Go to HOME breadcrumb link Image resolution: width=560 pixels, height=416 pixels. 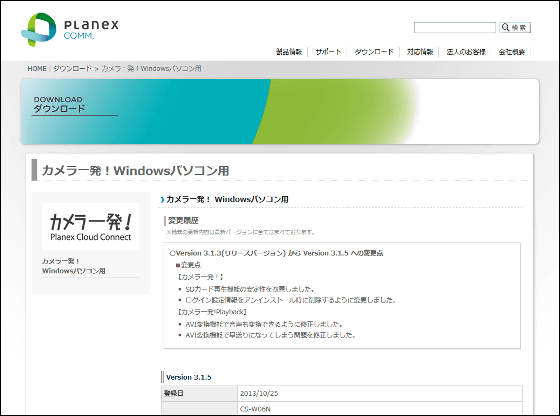37,69
